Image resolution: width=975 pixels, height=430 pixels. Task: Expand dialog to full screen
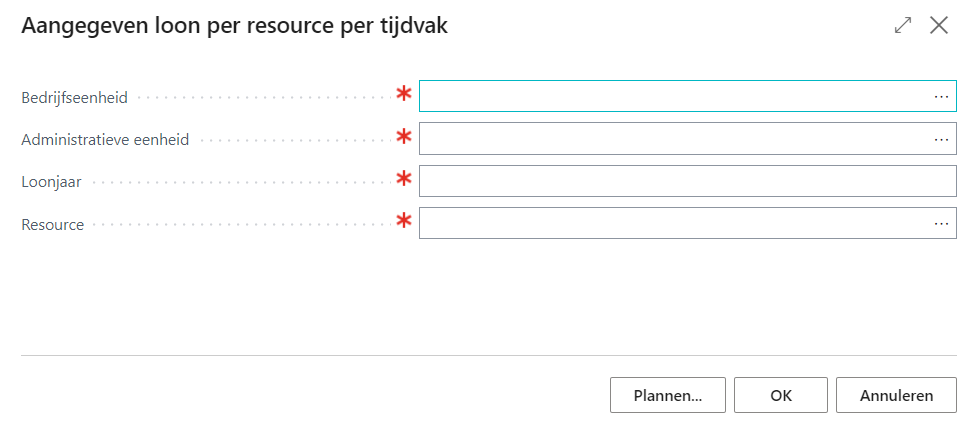pyautogui.click(x=903, y=26)
